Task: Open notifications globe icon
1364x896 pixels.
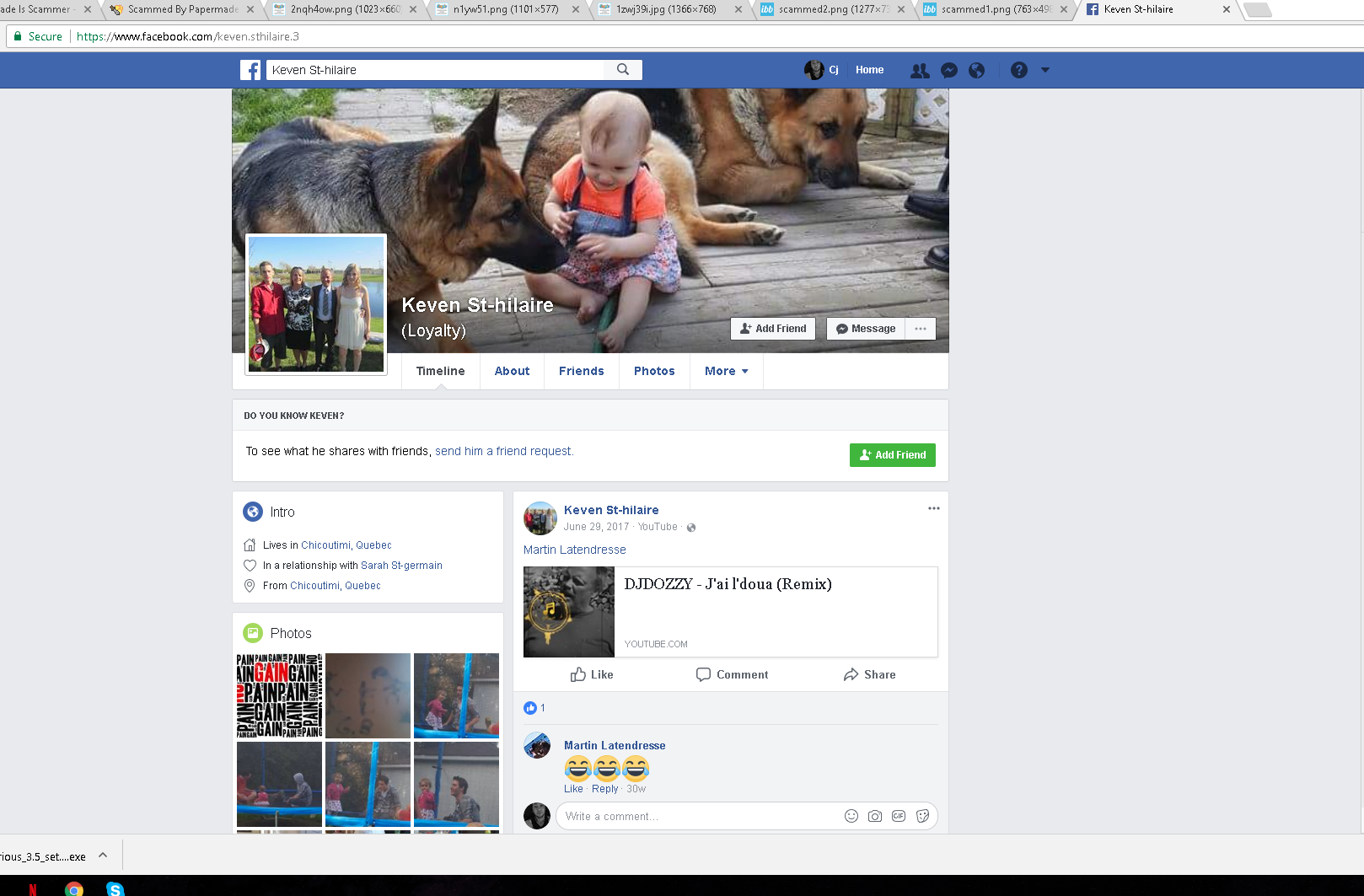Action: 976,71
